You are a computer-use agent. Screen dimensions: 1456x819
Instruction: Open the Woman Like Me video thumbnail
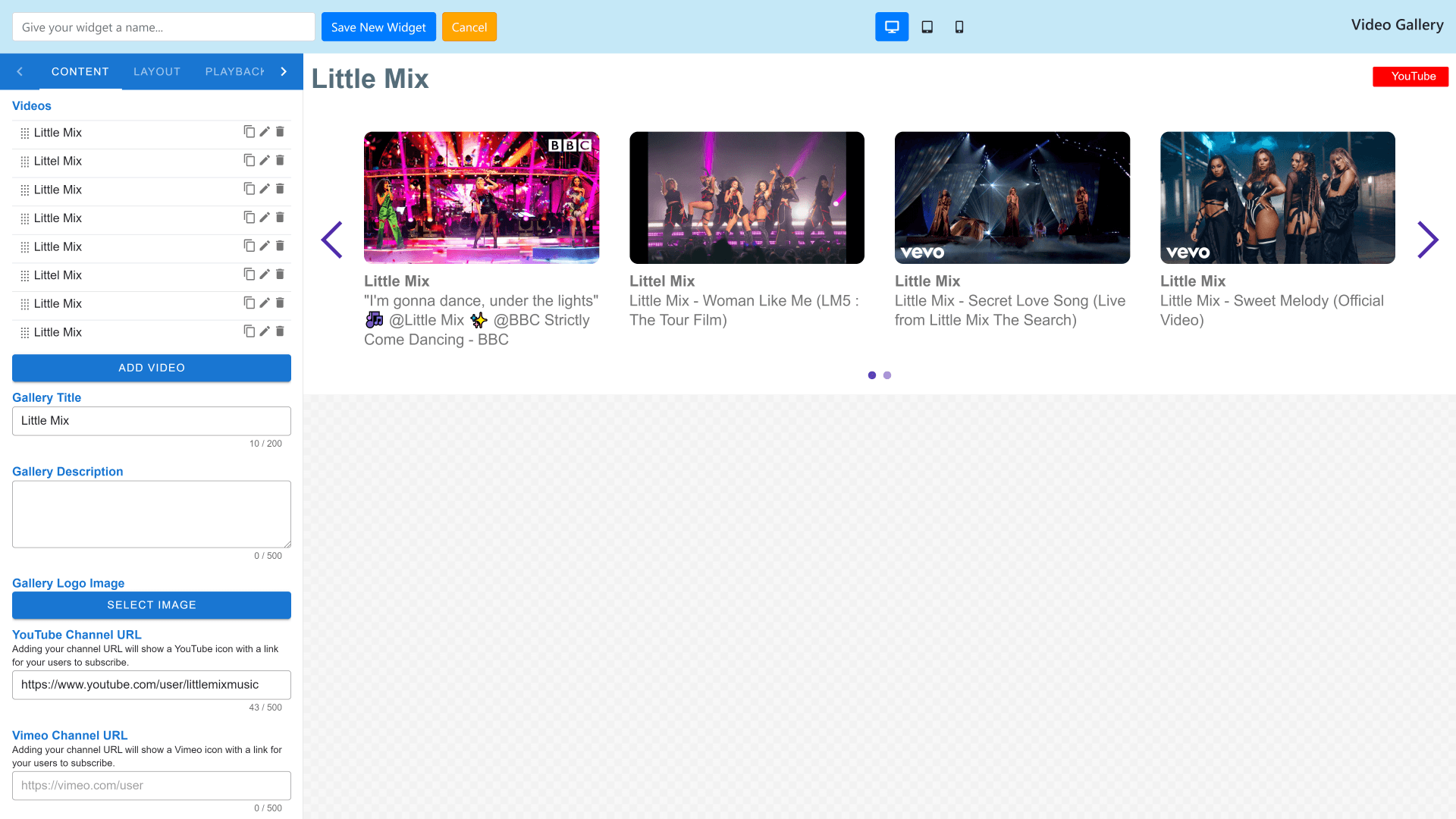click(x=747, y=198)
